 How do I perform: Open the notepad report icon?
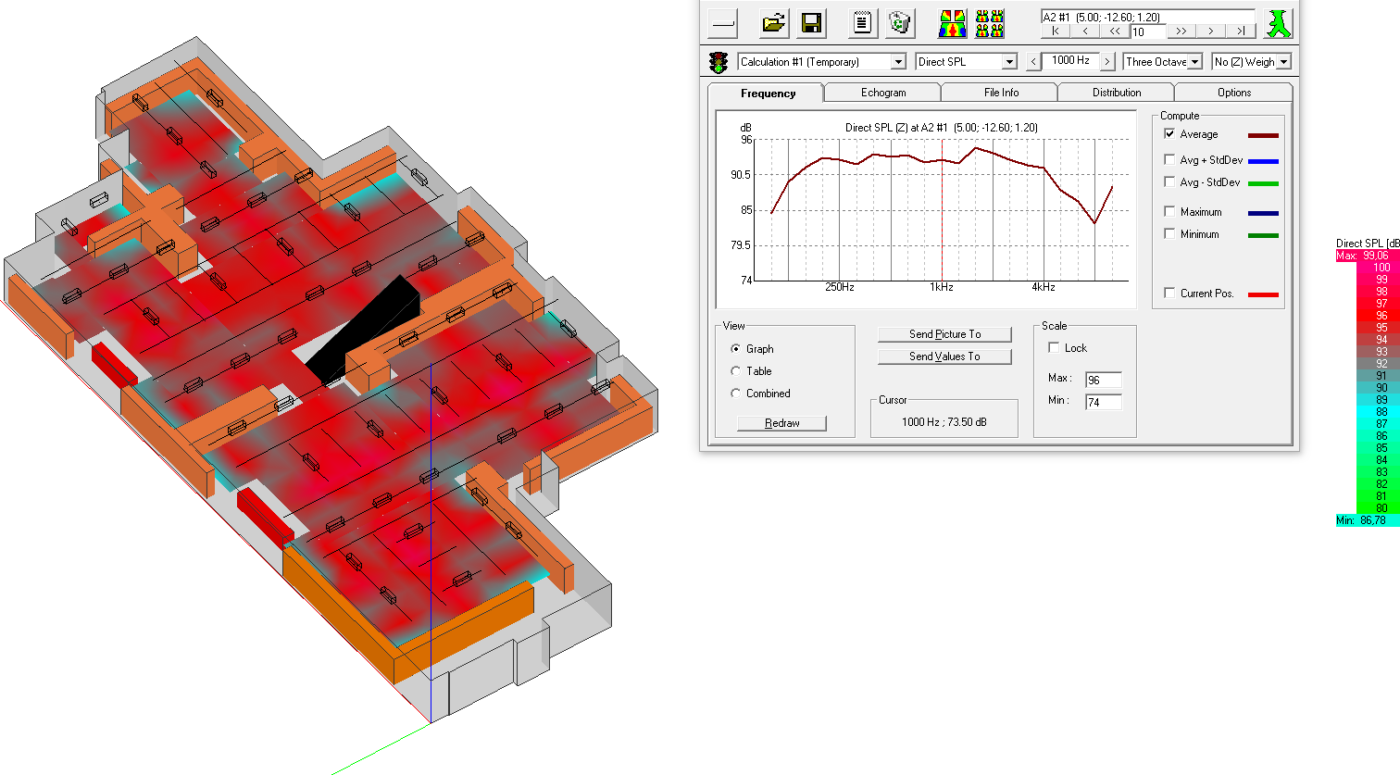862,22
